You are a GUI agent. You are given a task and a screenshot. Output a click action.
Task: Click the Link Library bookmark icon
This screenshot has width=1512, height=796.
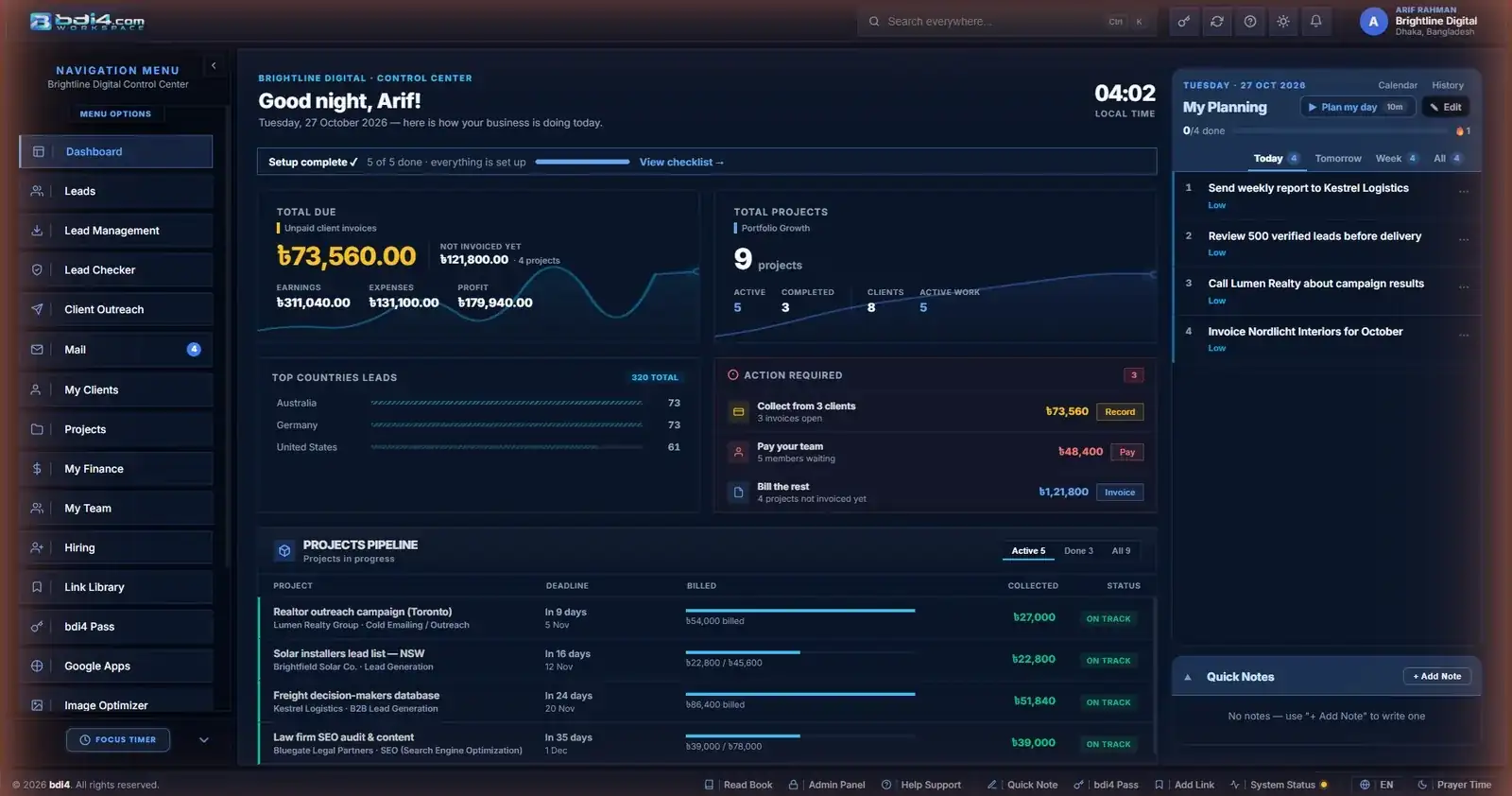coord(37,587)
